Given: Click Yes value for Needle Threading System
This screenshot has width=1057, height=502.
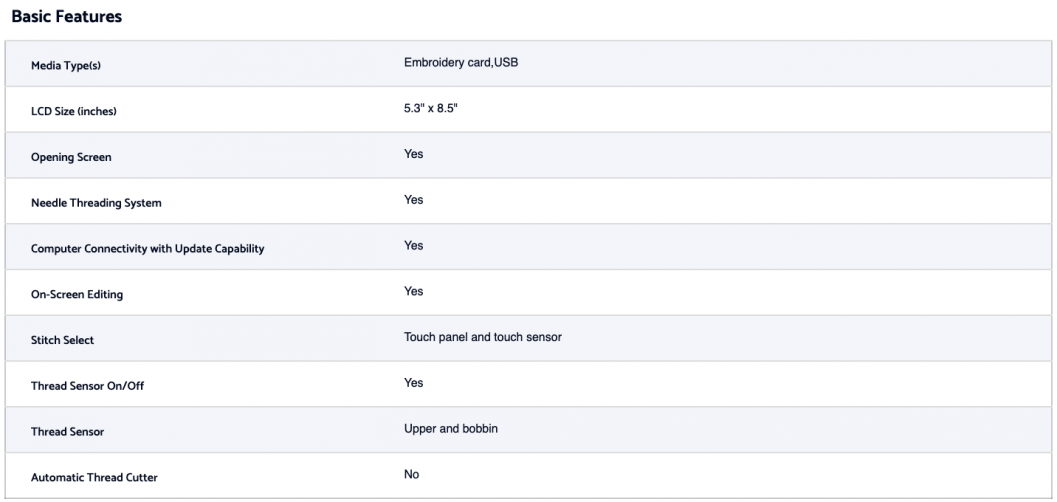Looking at the screenshot, I should (x=414, y=200).
